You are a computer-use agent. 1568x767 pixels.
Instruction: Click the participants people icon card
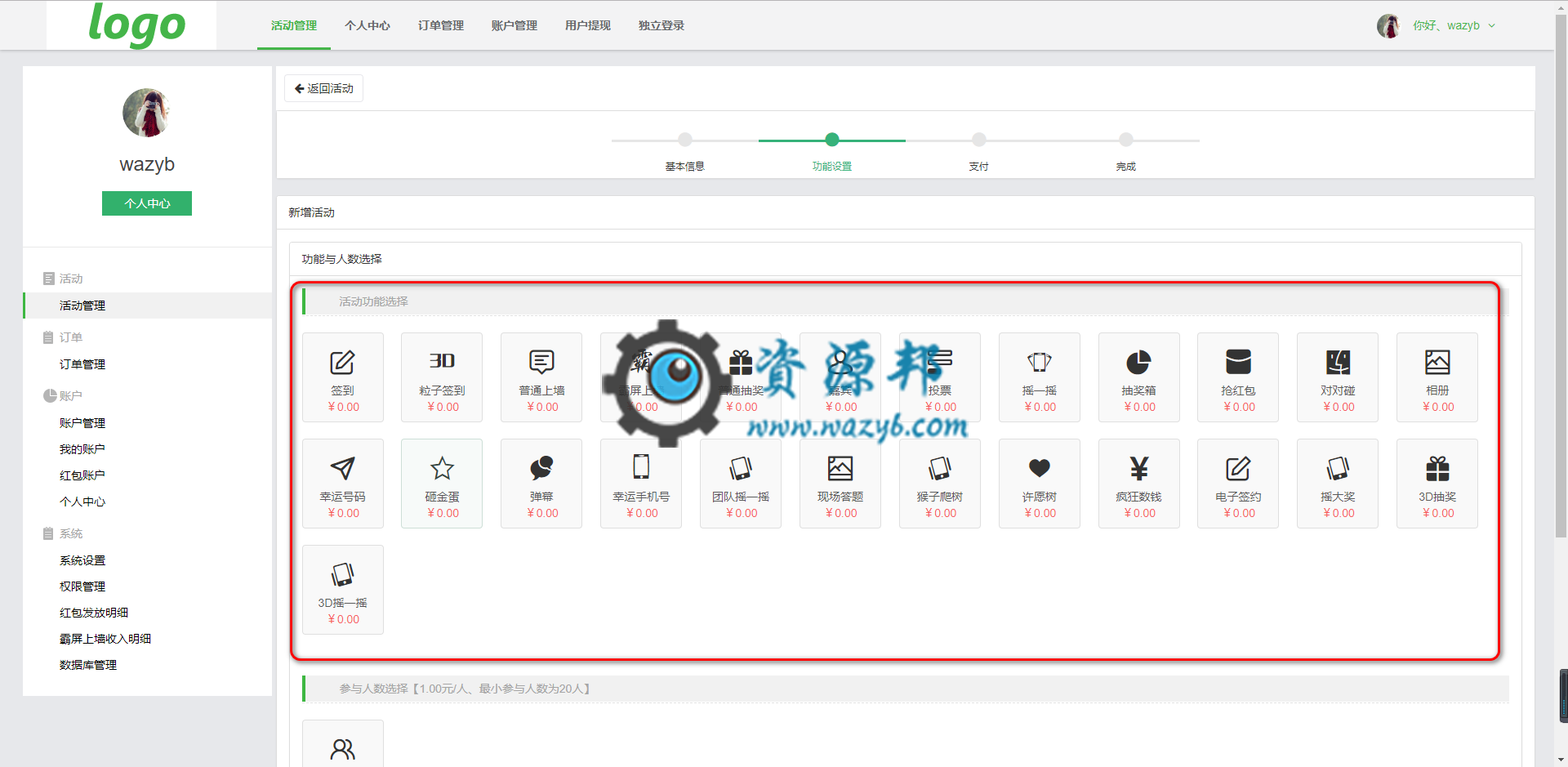point(343,745)
